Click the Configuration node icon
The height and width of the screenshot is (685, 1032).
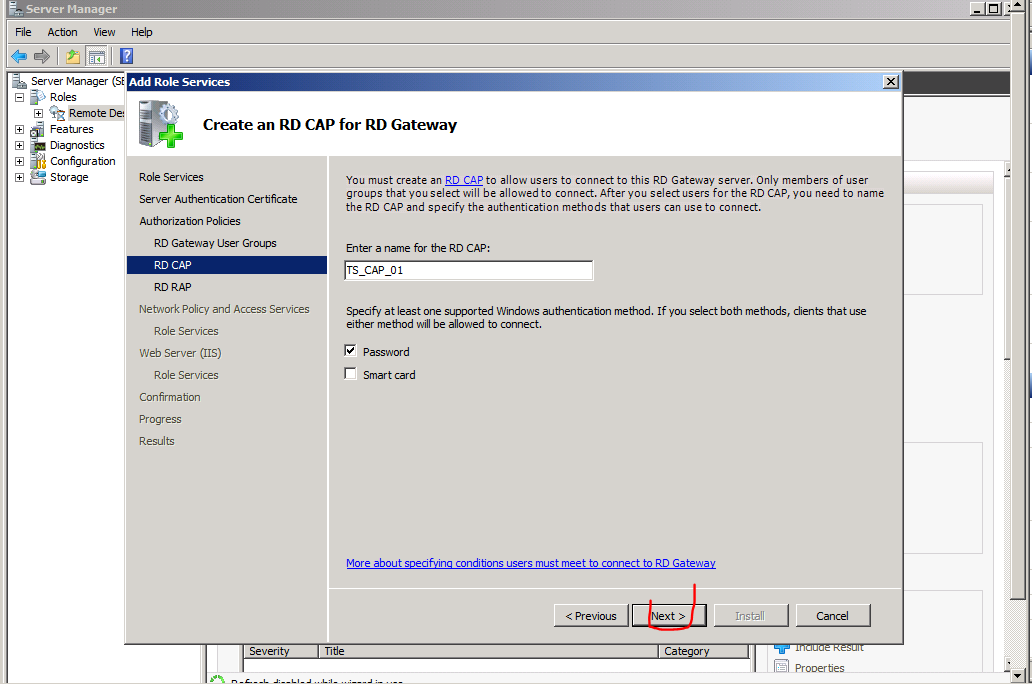(x=38, y=161)
